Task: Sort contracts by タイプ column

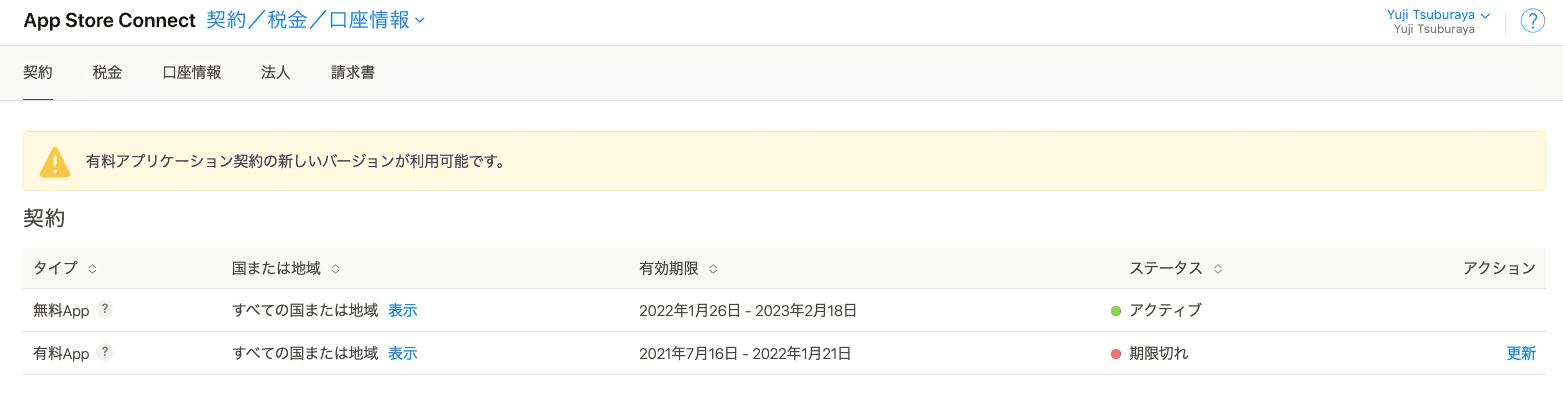Action: tap(65, 268)
